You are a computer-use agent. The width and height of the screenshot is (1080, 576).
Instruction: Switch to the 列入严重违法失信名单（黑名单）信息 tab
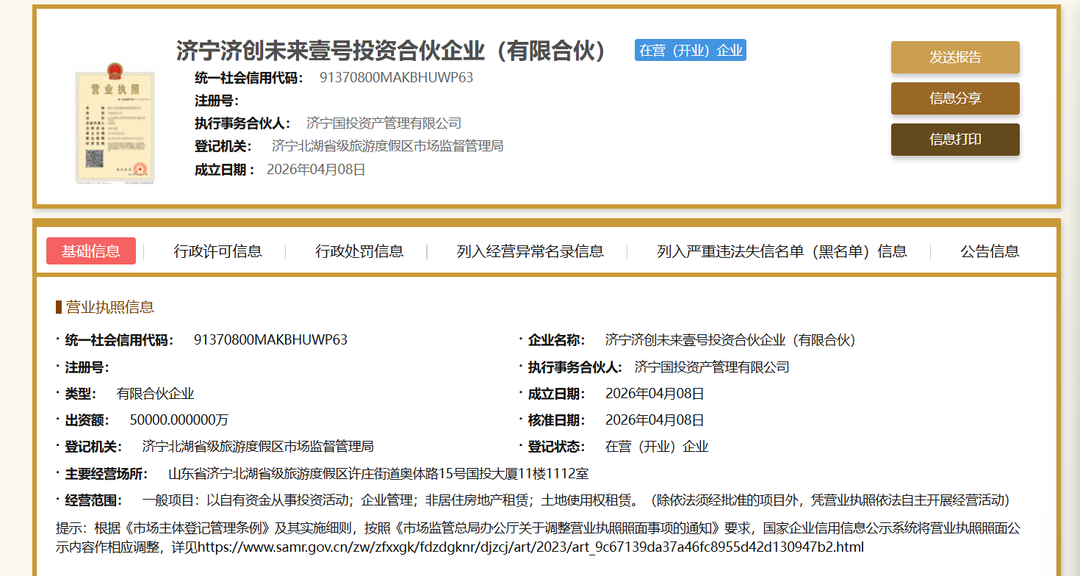(x=782, y=251)
